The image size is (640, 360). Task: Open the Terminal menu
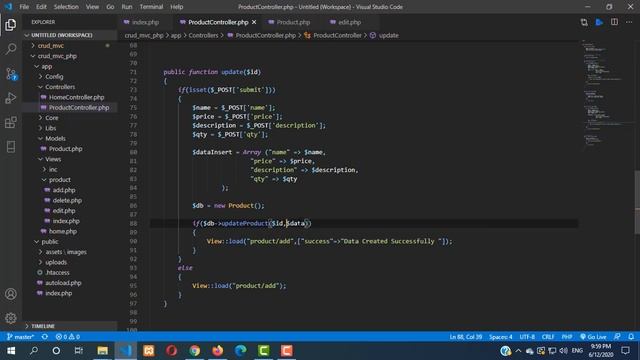coord(151,7)
